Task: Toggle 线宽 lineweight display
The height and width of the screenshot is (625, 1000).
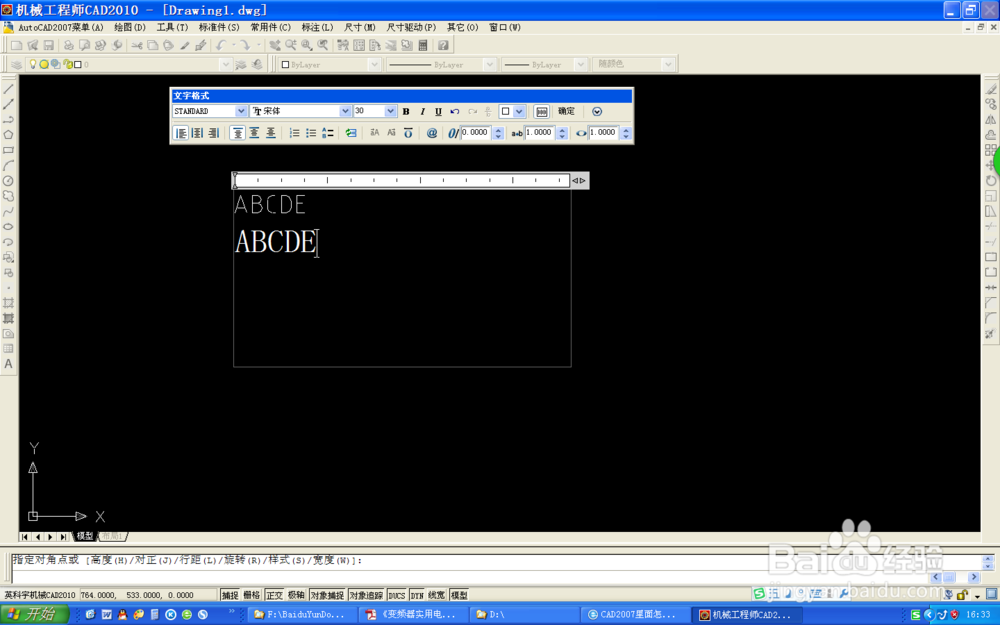Action: (436, 595)
